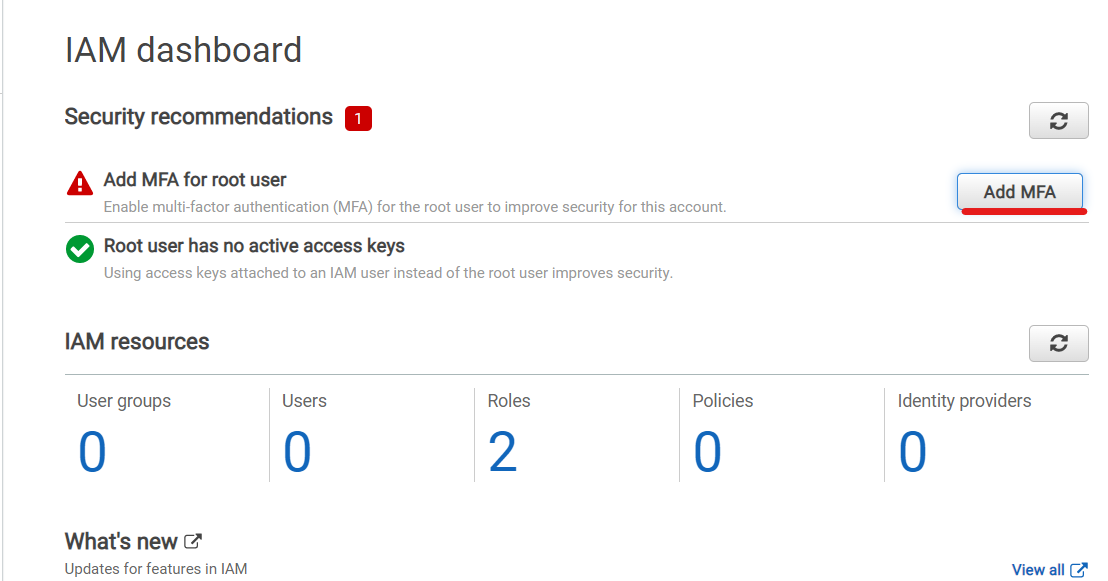Open the What's new external link icon
Viewport: 1108px width, 581px height.
[x=193, y=541]
